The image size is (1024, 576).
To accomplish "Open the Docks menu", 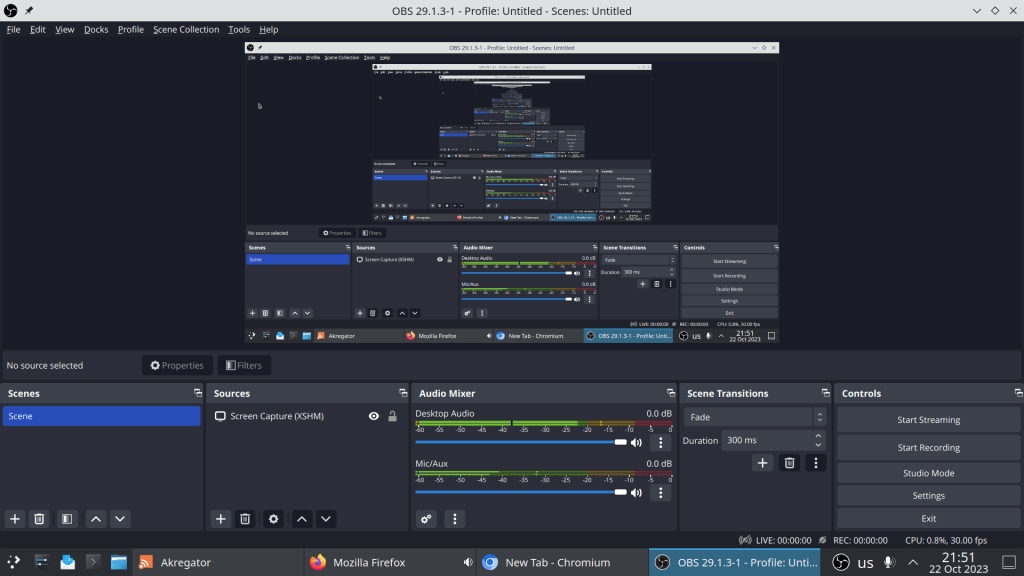I will click(96, 30).
